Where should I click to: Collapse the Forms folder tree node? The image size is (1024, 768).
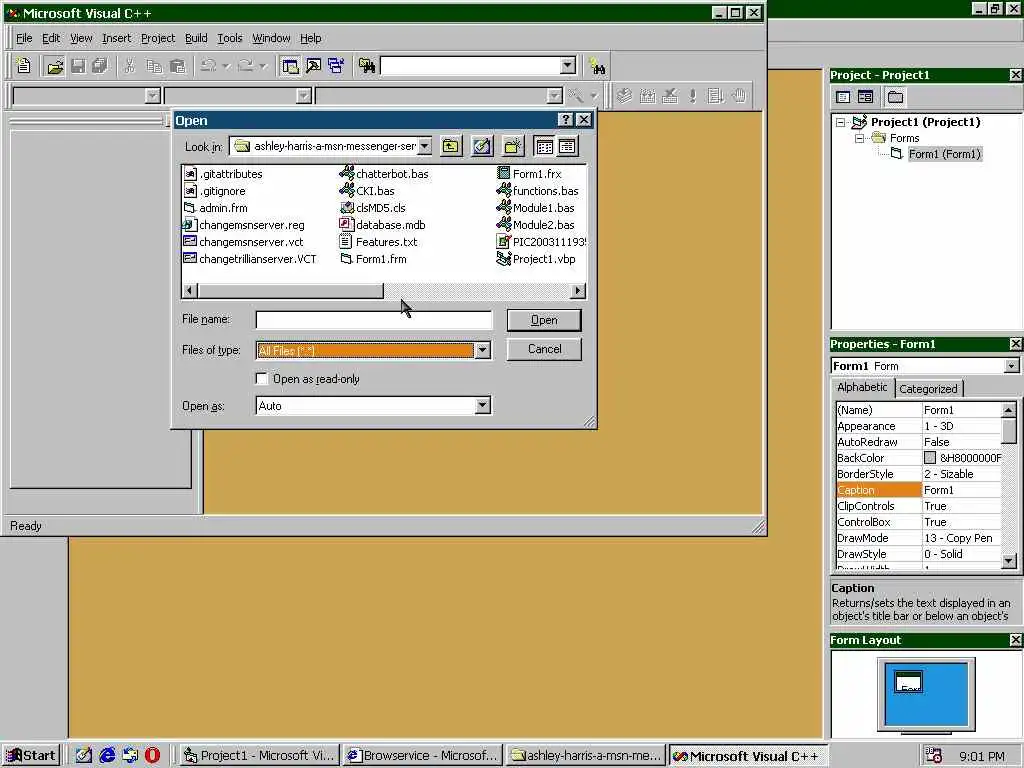(x=860, y=138)
